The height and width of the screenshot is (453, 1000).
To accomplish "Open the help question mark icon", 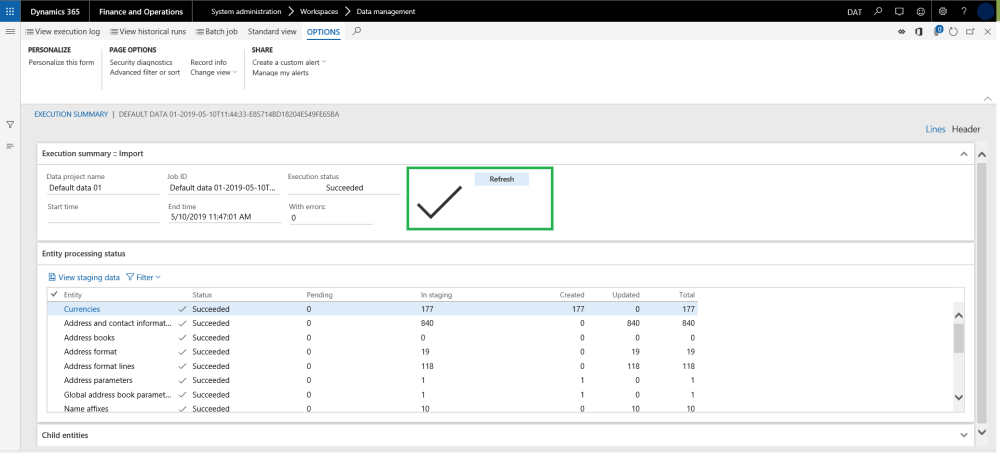I will (963, 11).
